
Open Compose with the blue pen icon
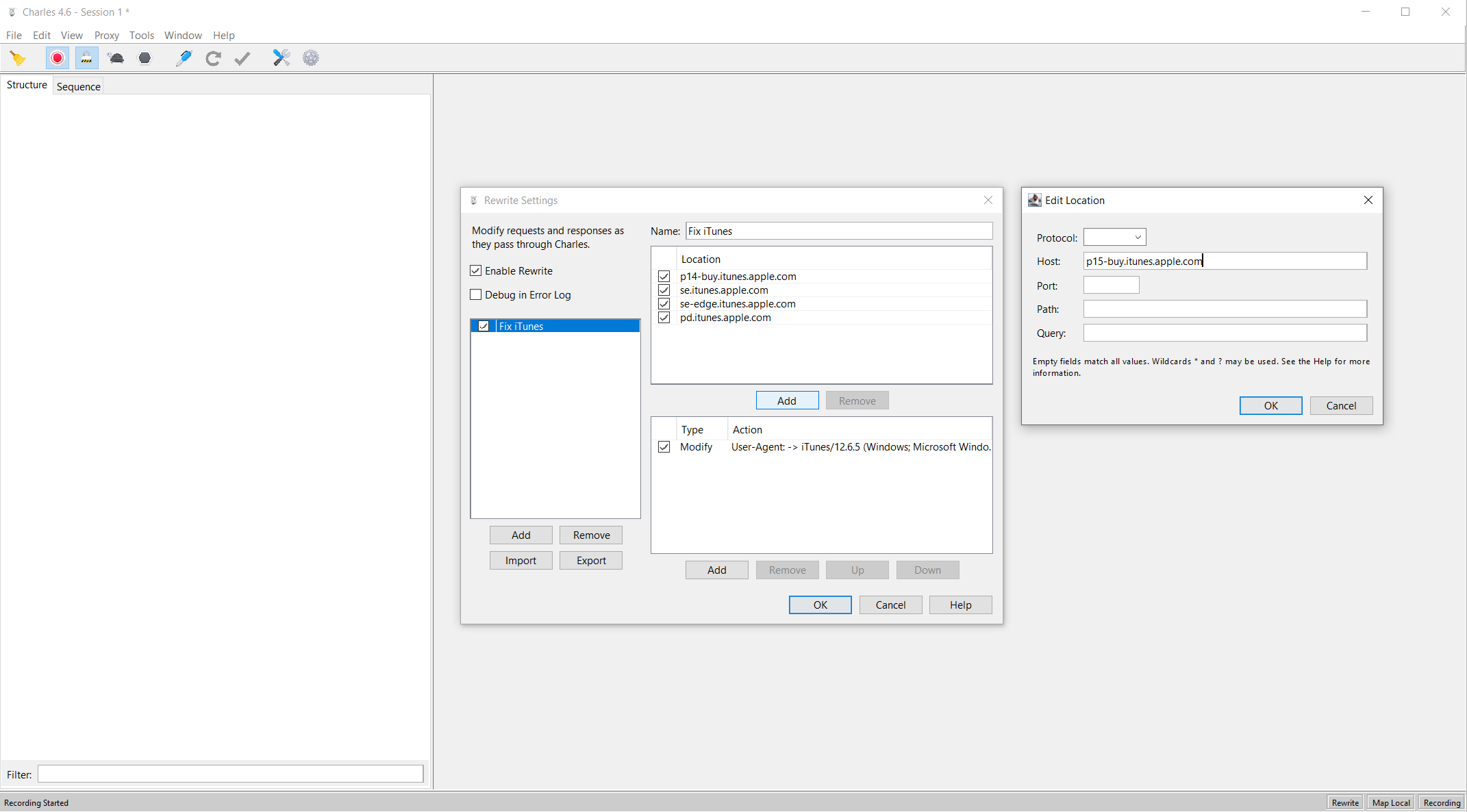(184, 58)
